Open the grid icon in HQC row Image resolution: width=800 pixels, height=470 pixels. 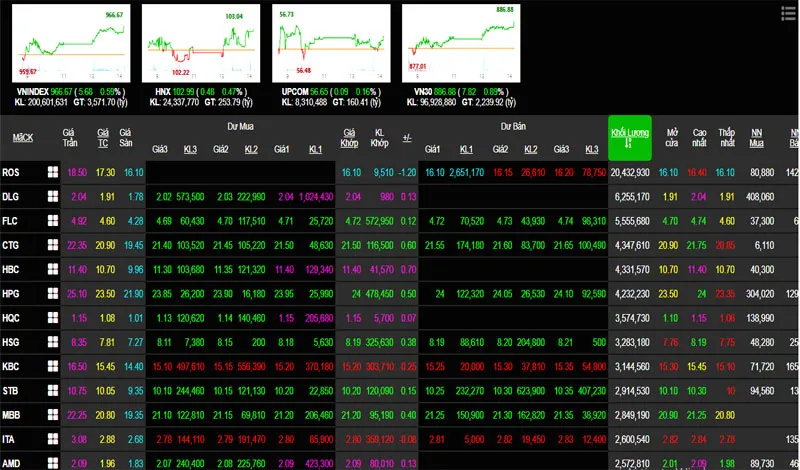coord(53,318)
